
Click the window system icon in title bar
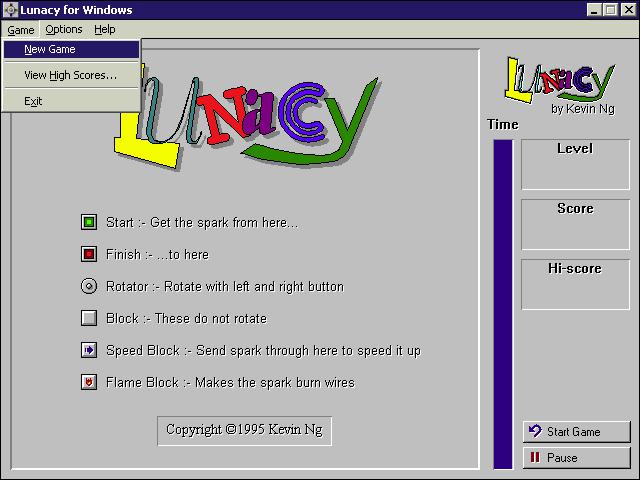pyautogui.click(x=10, y=10)
